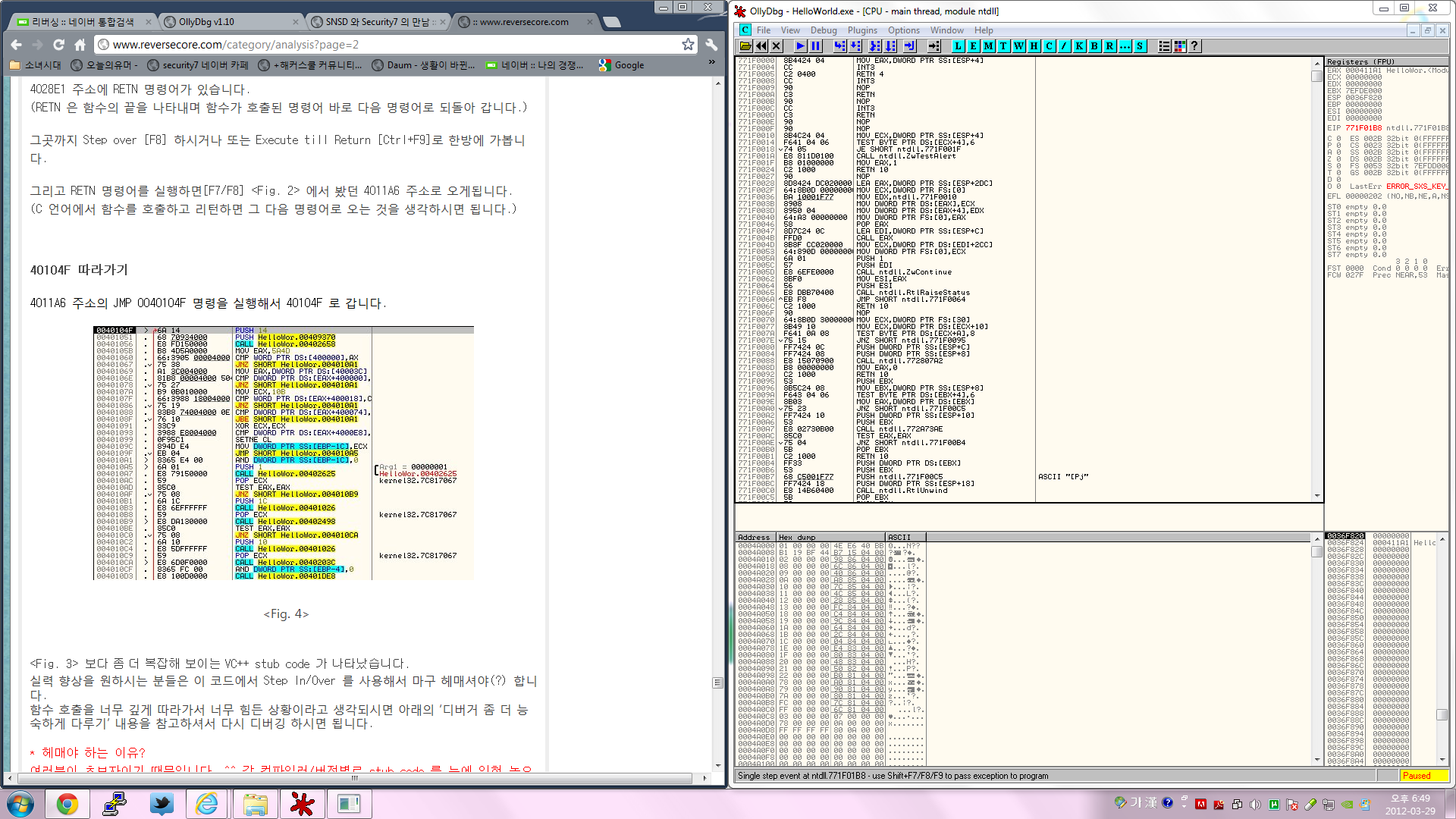
Task: Click the Step over toolbar icon
Action: click(855, 46)
